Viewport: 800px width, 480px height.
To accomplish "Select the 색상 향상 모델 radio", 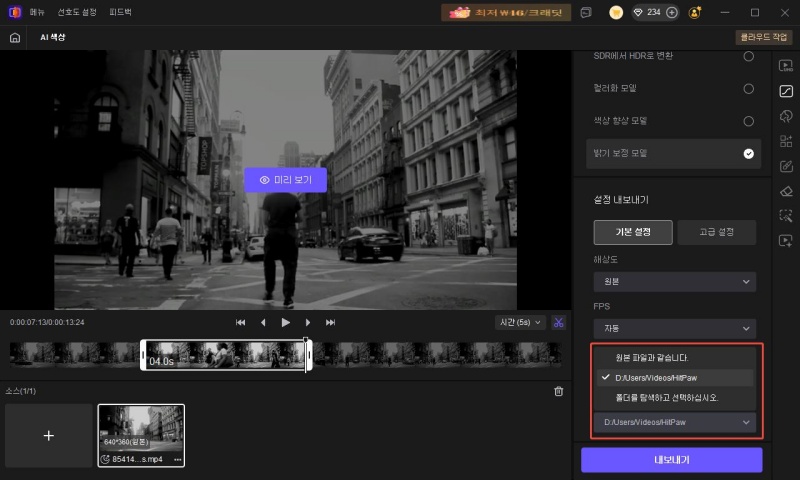I will click(748, 121).
